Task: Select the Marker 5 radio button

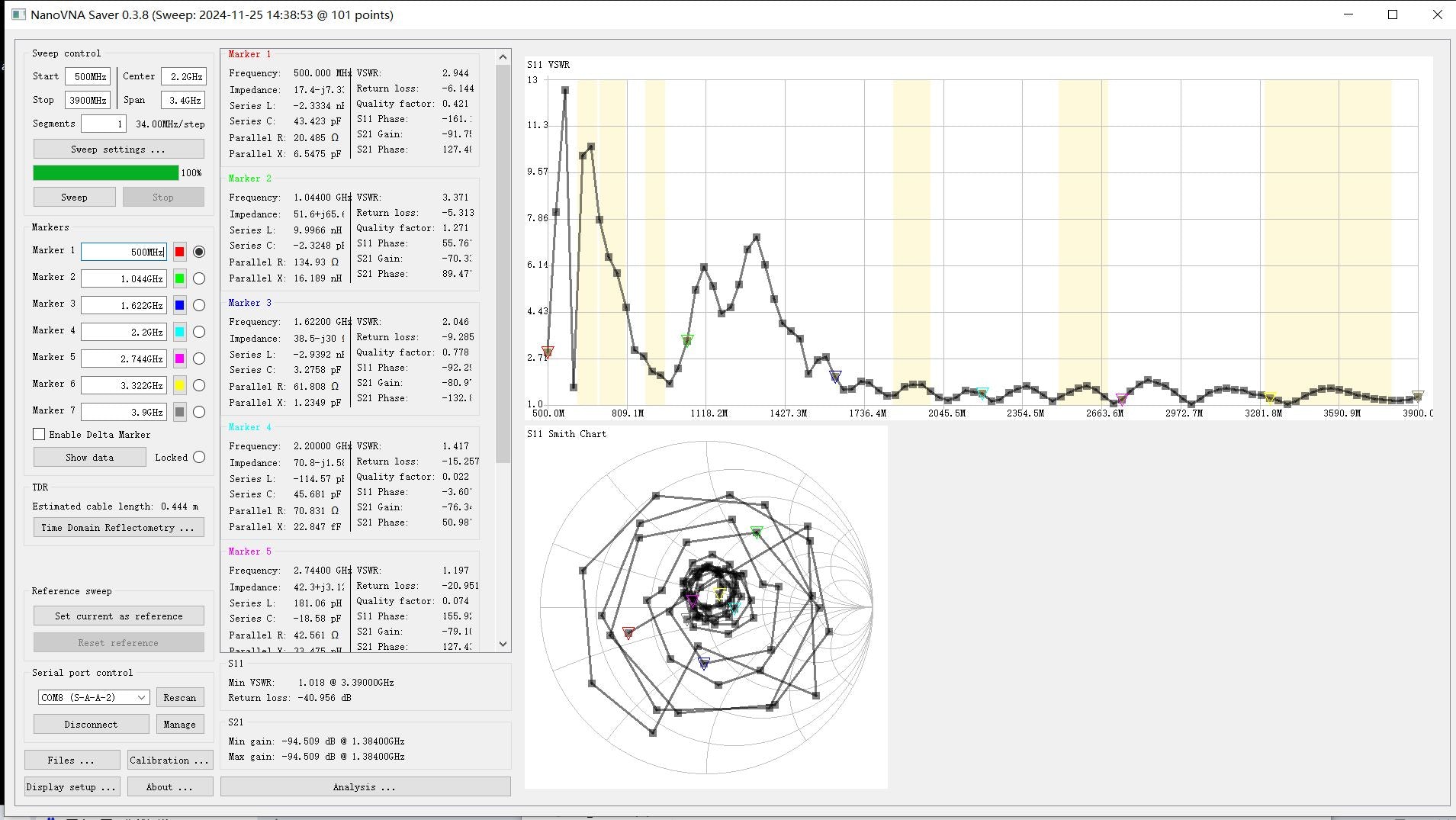Action: click(x=199, y=359)
